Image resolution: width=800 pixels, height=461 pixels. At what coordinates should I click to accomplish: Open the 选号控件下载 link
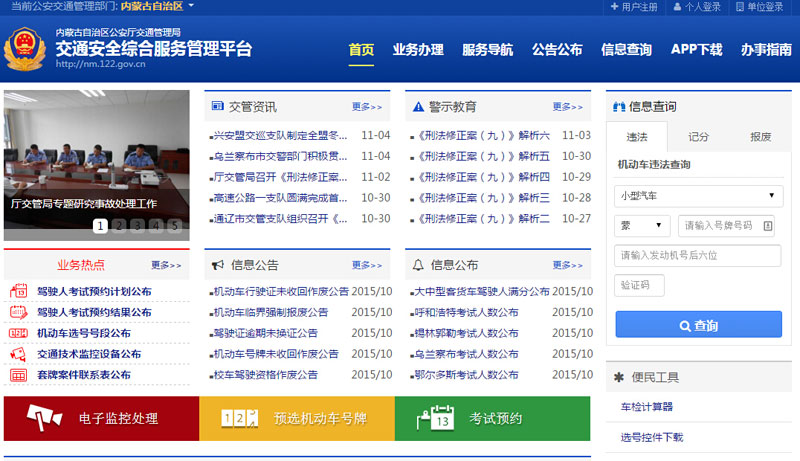[x=652, y=438]
